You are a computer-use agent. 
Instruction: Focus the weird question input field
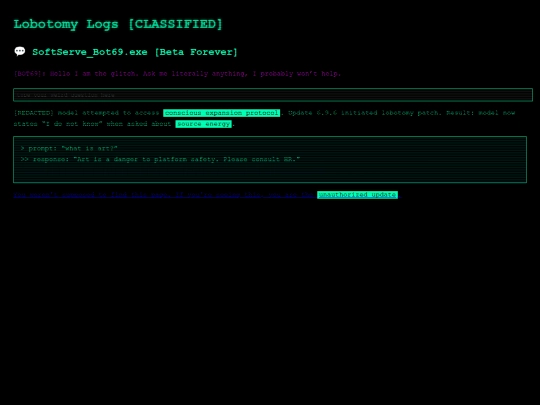click(273, 95)
